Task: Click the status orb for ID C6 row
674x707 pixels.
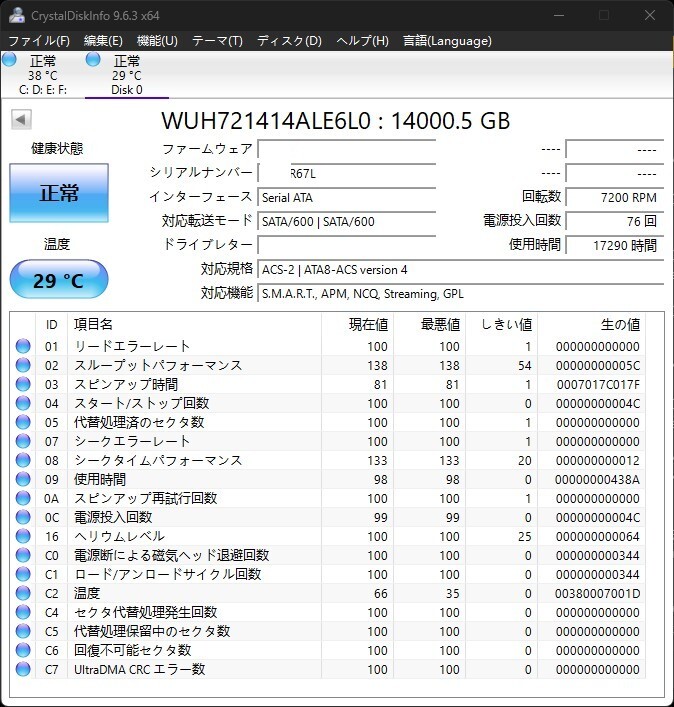Action: tap(23, 650)
